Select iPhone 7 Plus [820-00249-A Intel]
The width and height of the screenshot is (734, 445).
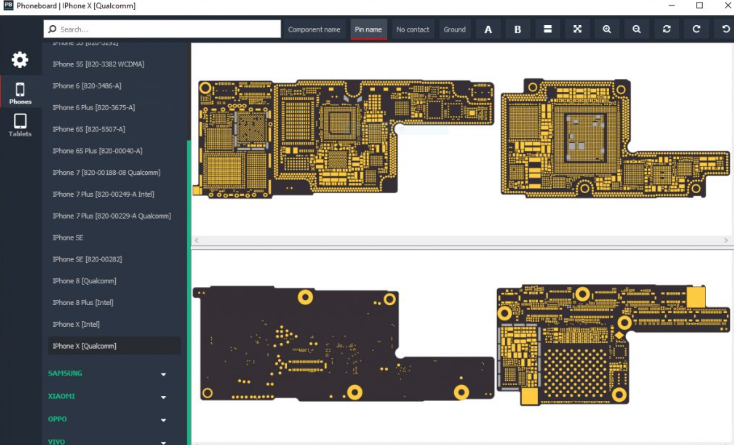103,194
